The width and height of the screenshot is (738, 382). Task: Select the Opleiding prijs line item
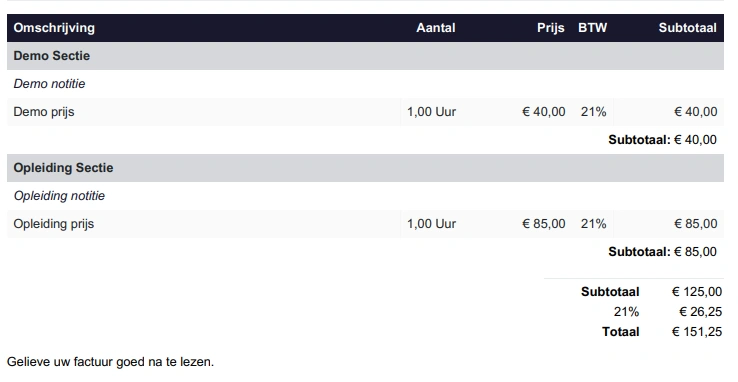(365, 224)
